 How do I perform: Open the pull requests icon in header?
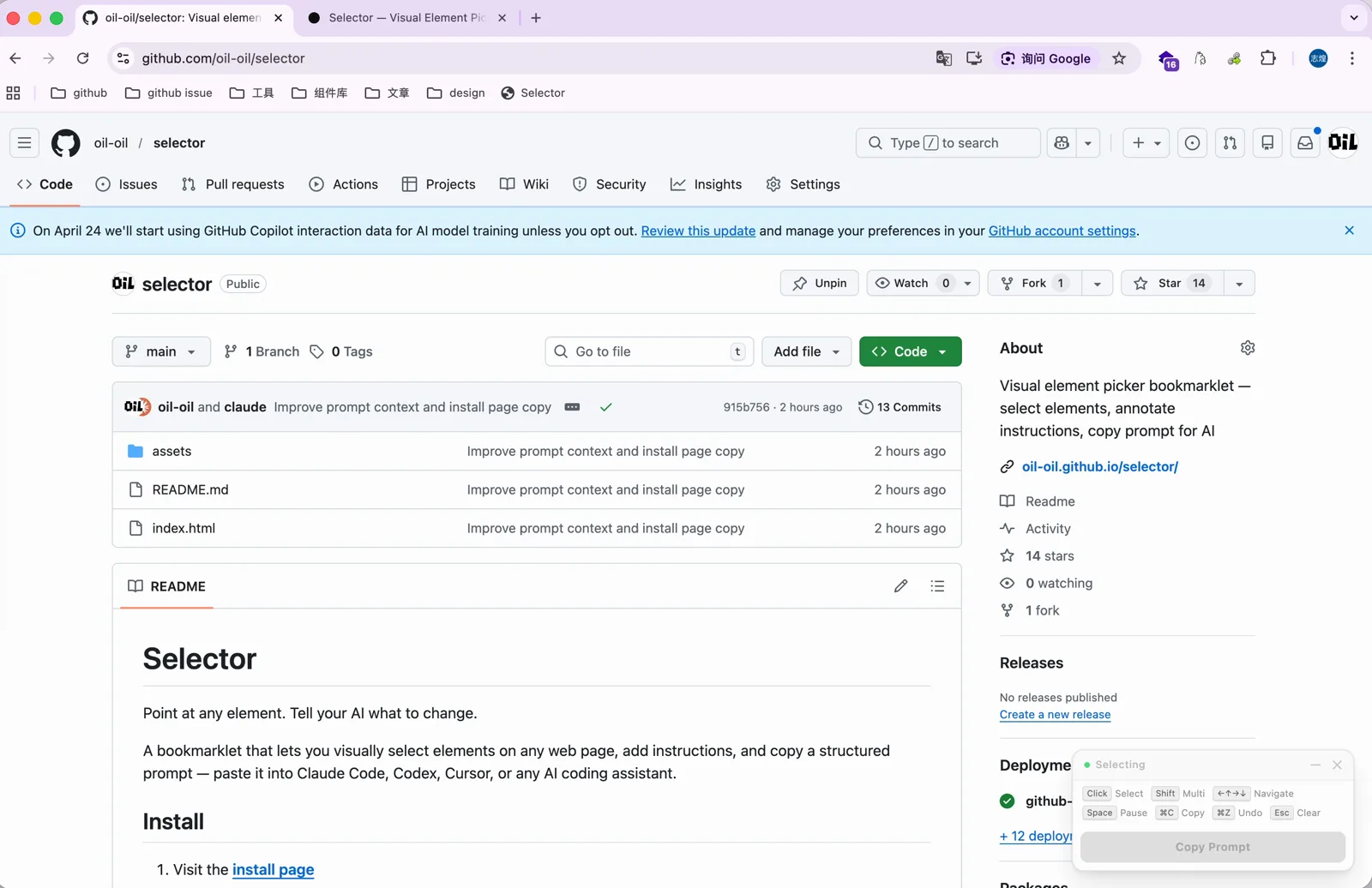pos(1230,143)
